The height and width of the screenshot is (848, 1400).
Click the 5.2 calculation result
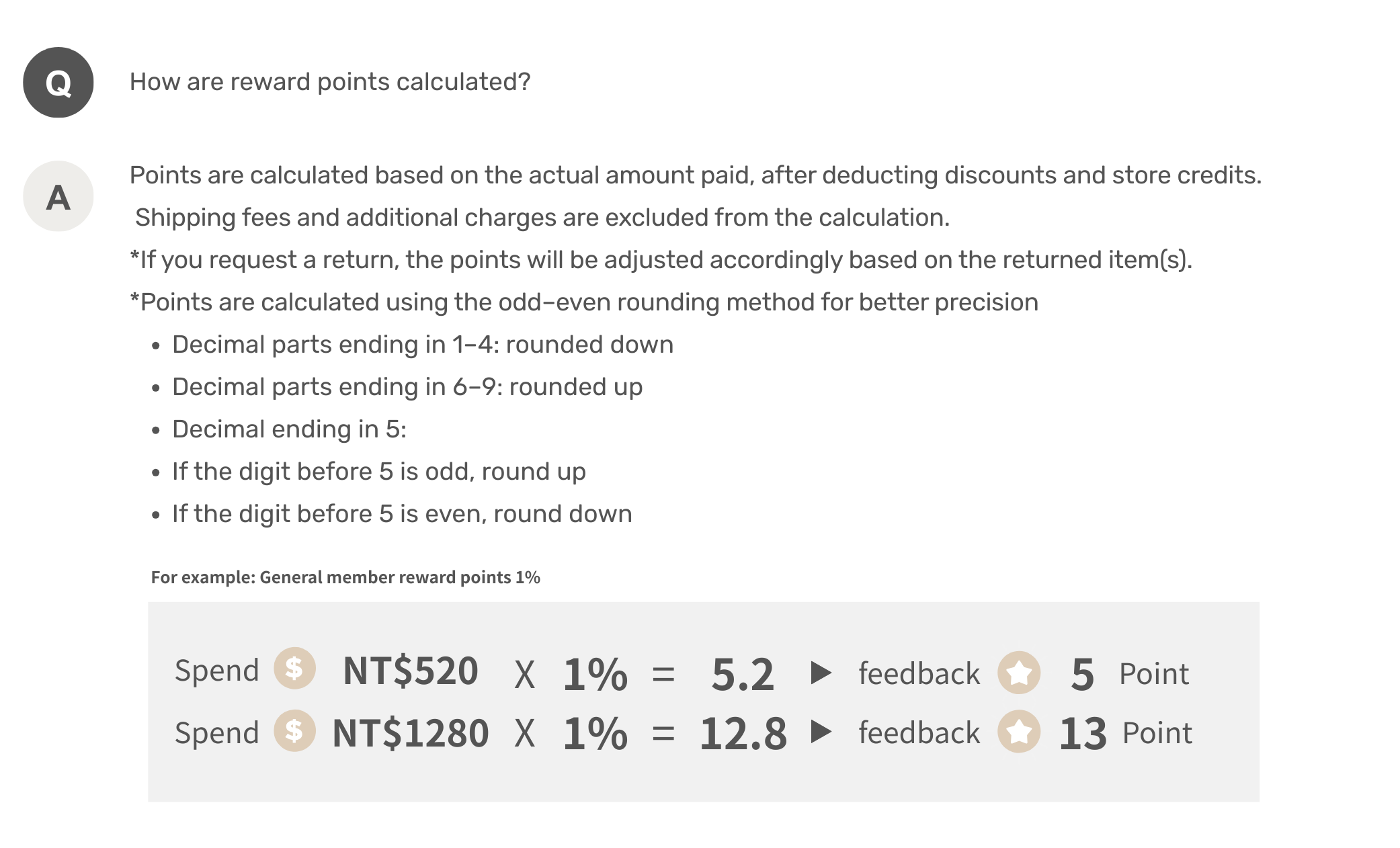pos(742,674)
